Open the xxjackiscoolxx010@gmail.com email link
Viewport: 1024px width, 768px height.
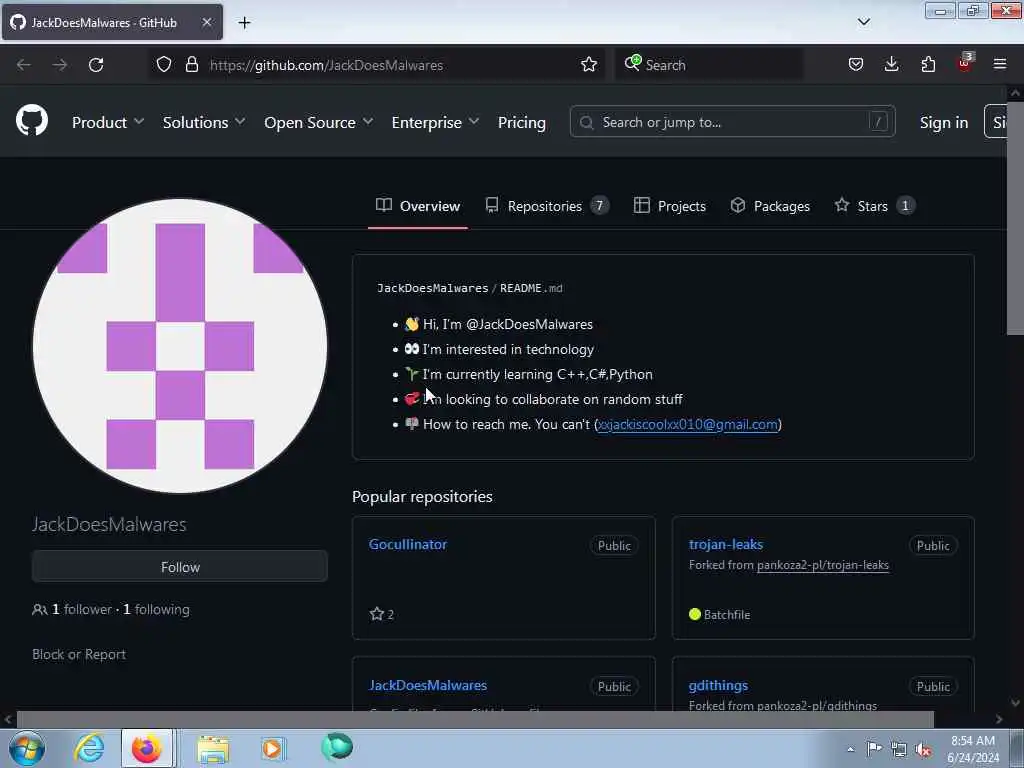(688, 424)
